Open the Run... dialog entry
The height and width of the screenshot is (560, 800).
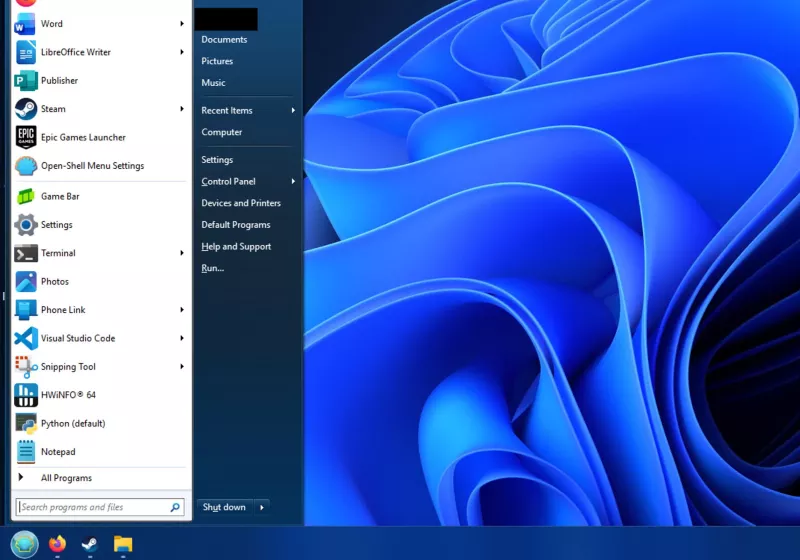click(x=213, y=268)
